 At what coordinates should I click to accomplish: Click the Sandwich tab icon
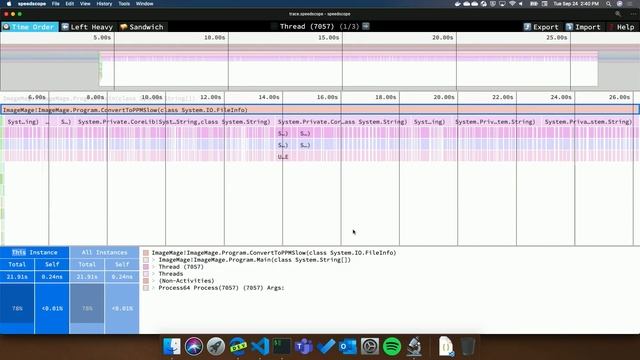pos(123,27)
